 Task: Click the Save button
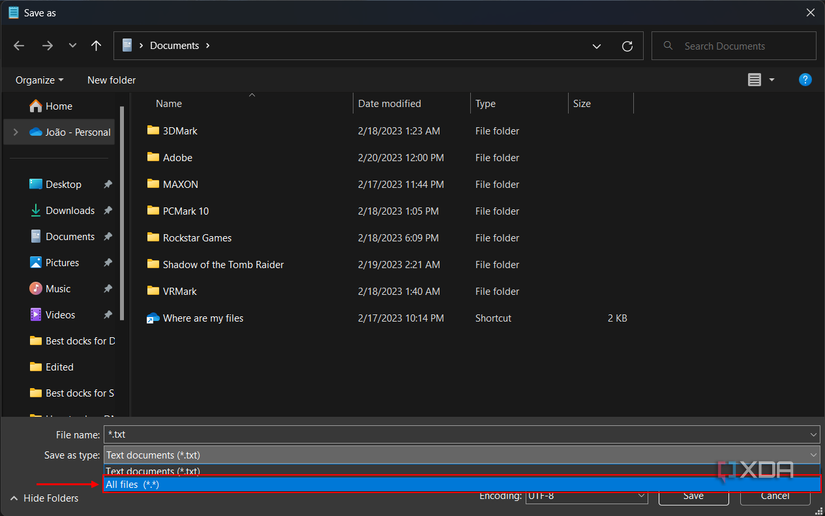coord(693,495)
